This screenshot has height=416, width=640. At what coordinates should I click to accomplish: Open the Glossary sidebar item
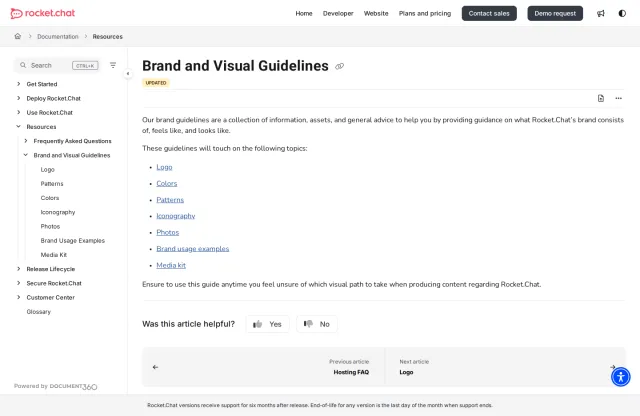tap(38, 312)
